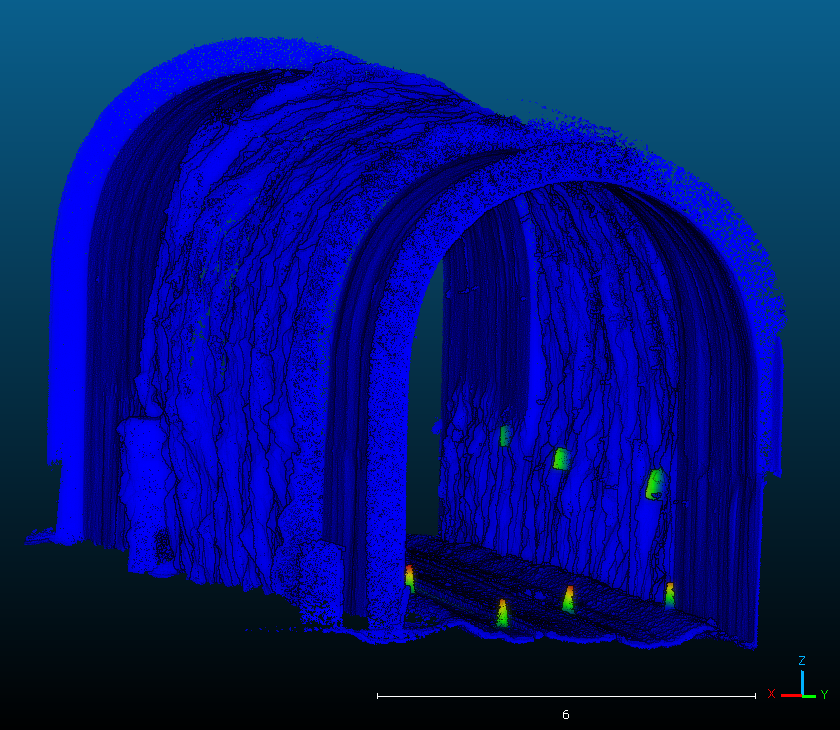Screen dimensions: 840x730
Task: Select the red X axis line of trihedron
Action: 790,694
